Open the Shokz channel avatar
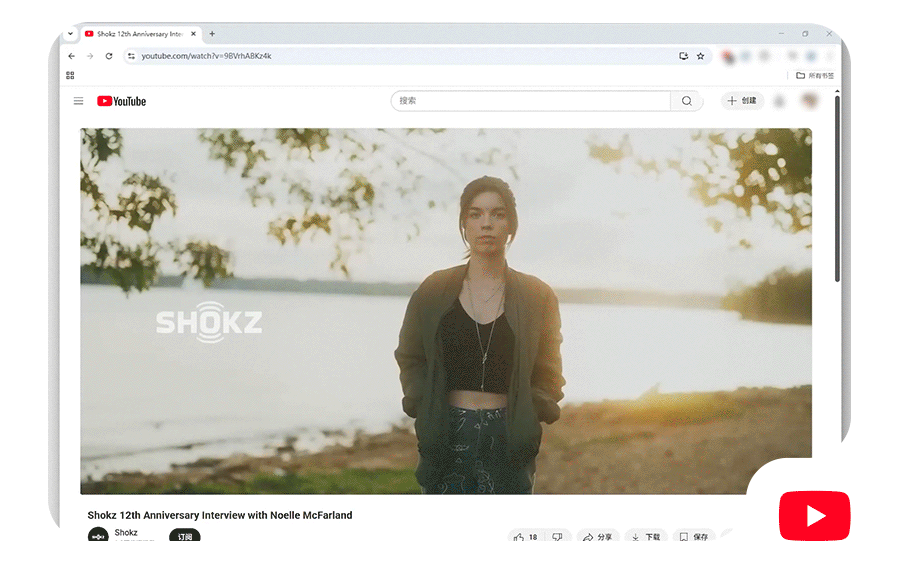Image resolution: width=900 pixels, height=563 pixels. click(98, 536)
